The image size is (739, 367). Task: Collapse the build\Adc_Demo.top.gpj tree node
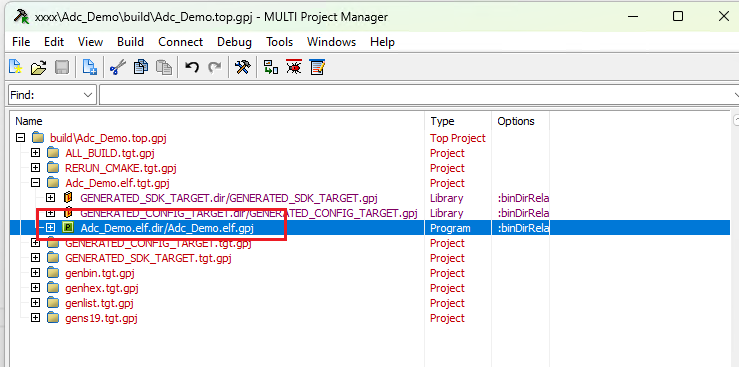20,138
